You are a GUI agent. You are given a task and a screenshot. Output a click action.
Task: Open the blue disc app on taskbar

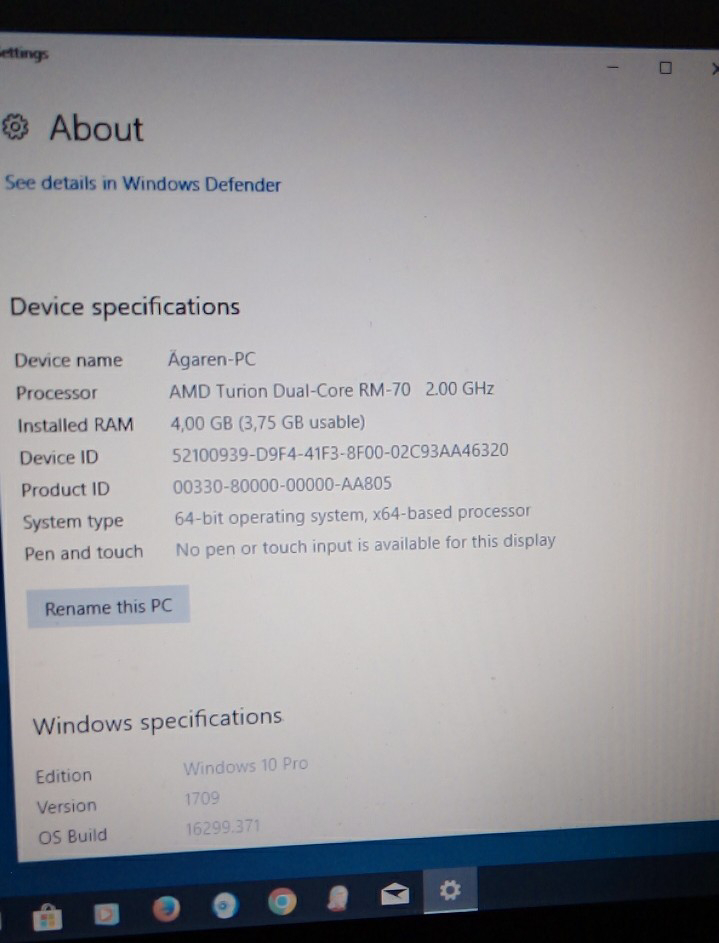[x=225, y=905]
